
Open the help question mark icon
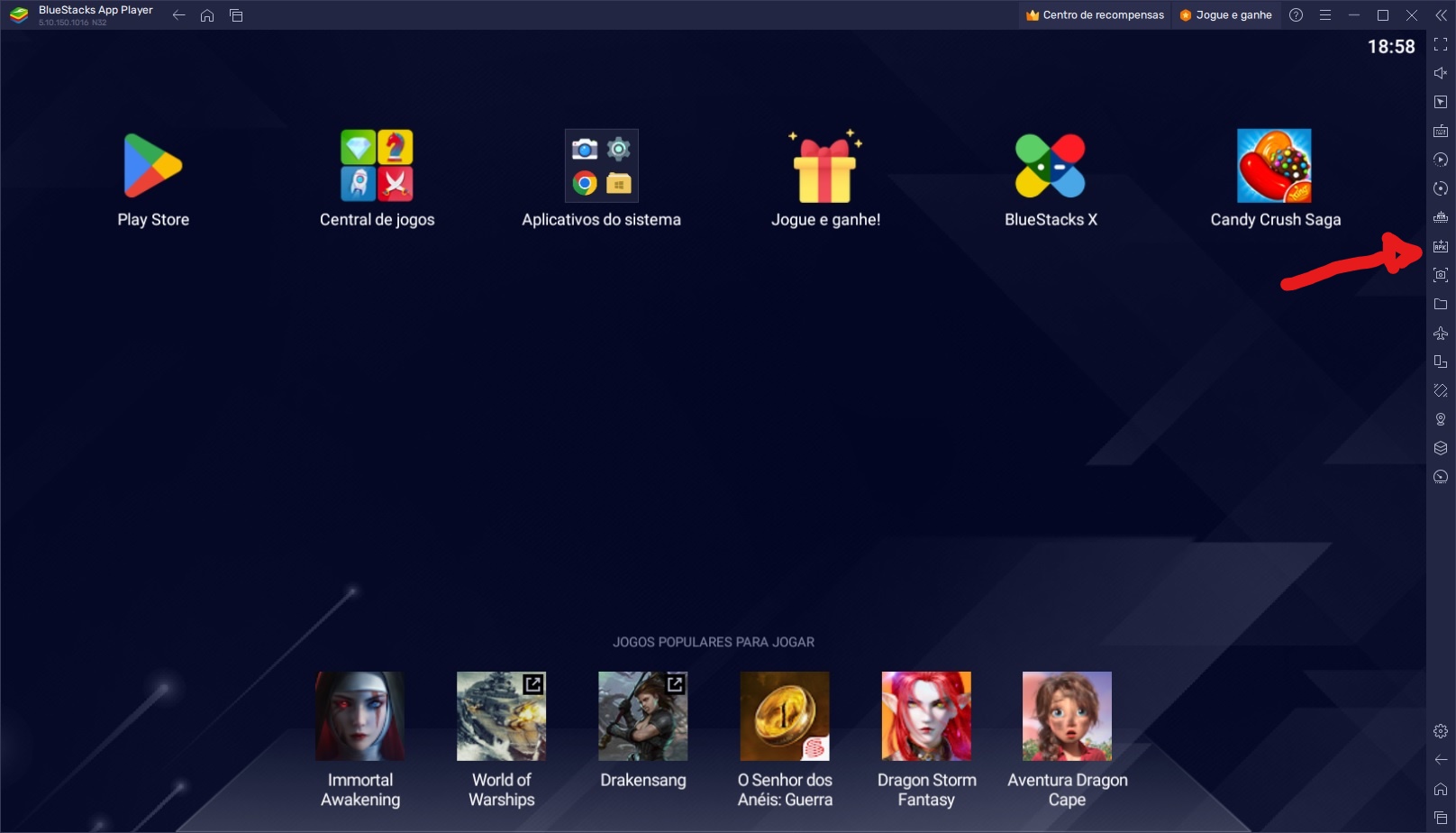pyautogui.click(x=1296, y=15)
